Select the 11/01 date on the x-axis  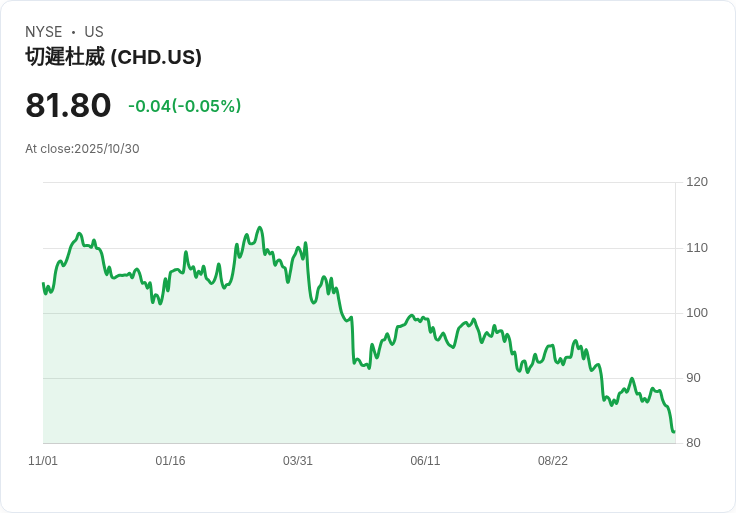click(x=43, y=461)
